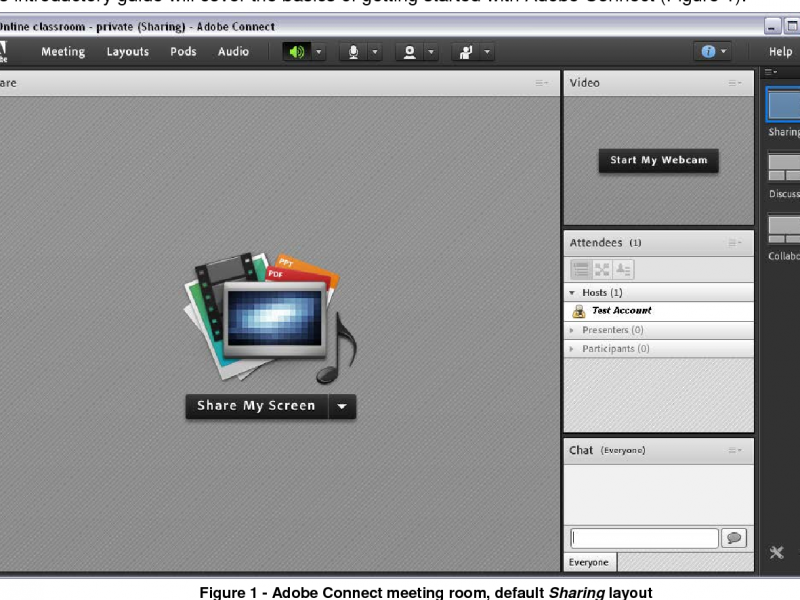Switch to attendee list view icon
This screenshot has width=800, height=600.
coord(581,269)
